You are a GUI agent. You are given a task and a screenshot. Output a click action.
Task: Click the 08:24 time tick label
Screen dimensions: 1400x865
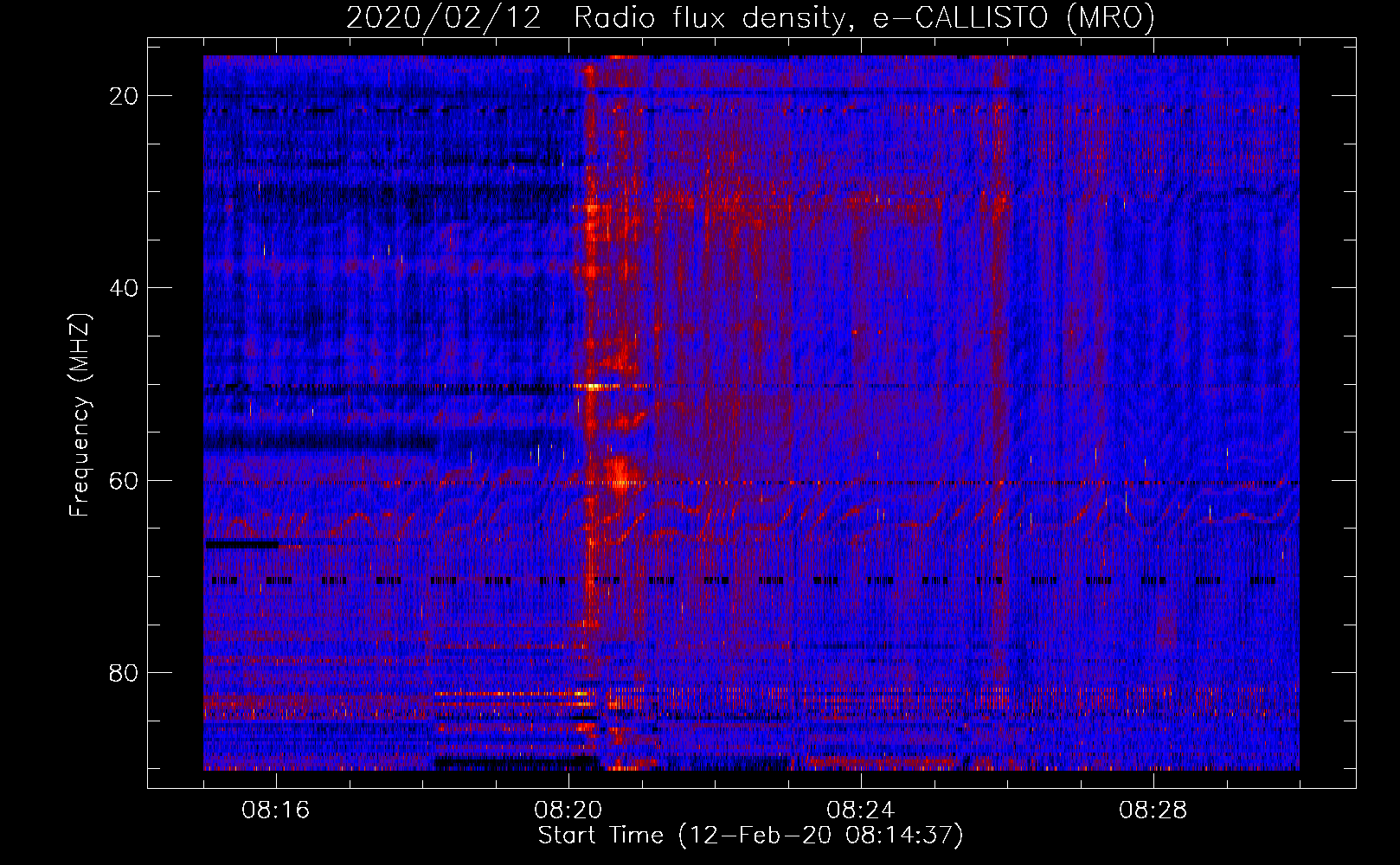point(861,811)
